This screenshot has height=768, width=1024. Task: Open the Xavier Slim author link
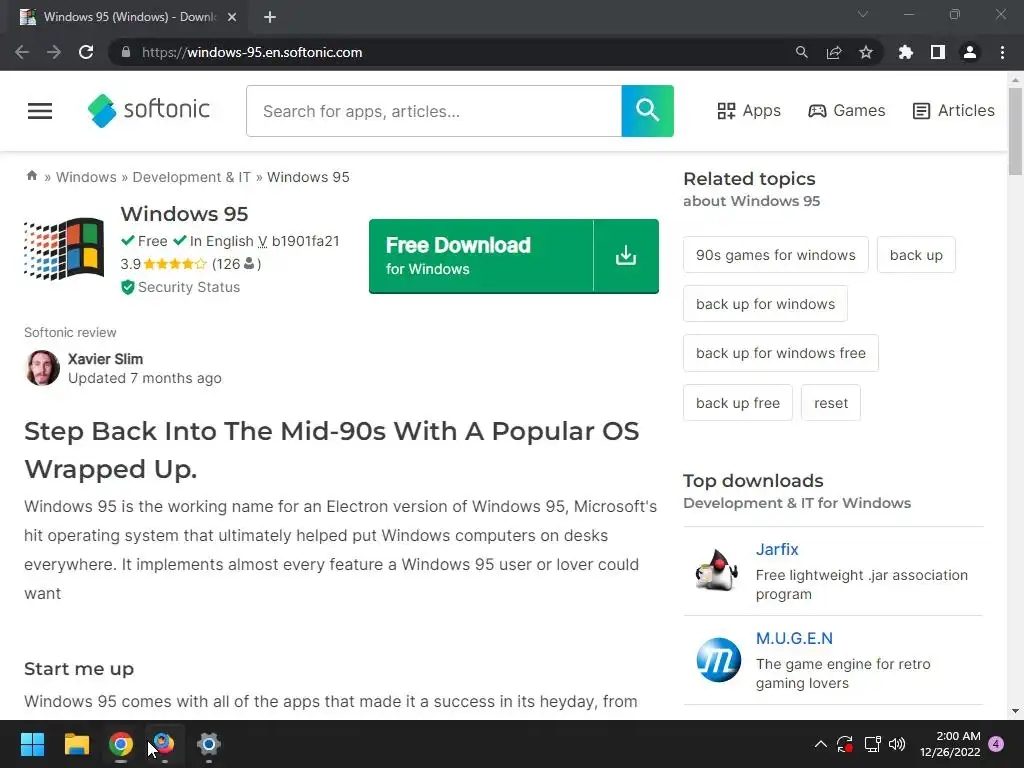point(105,359)
